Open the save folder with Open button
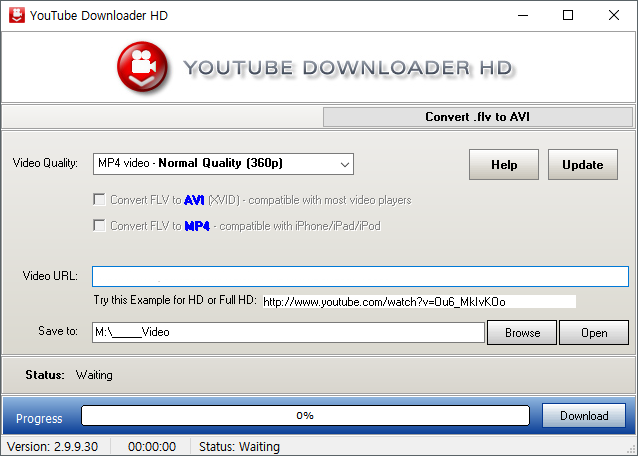 click(594, 333)
